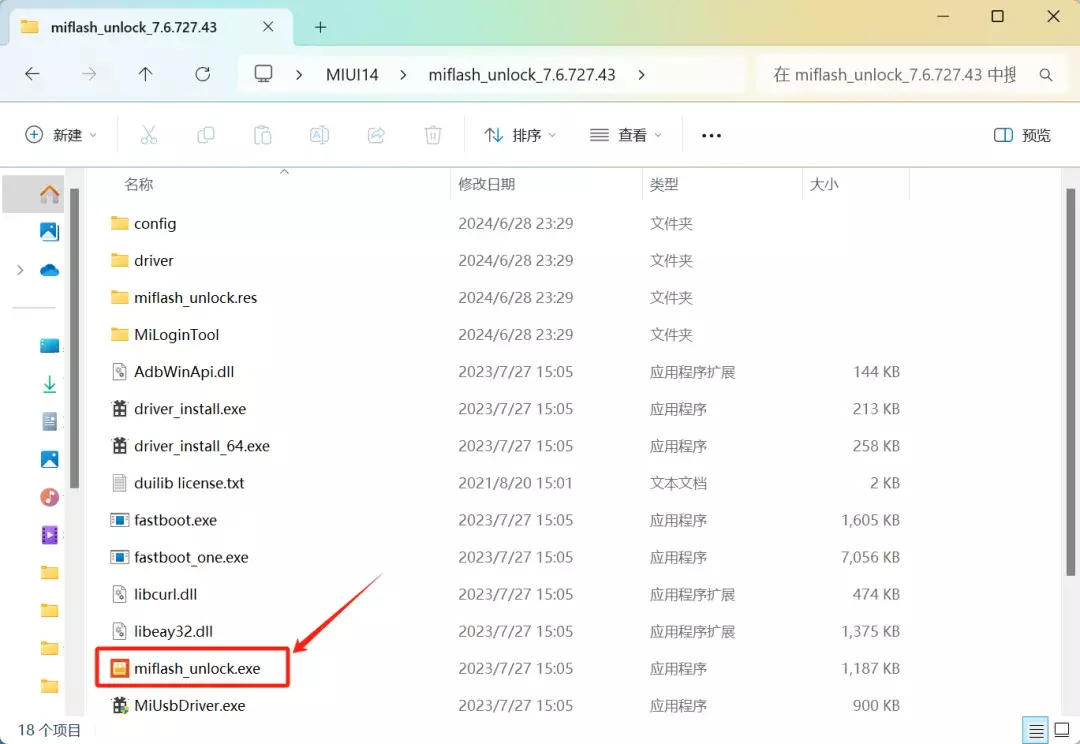The height and width of the screenshot is (744, 1080).
Task: Open Downloads shortcut in the sidebar
Action: tap(49, 384)
